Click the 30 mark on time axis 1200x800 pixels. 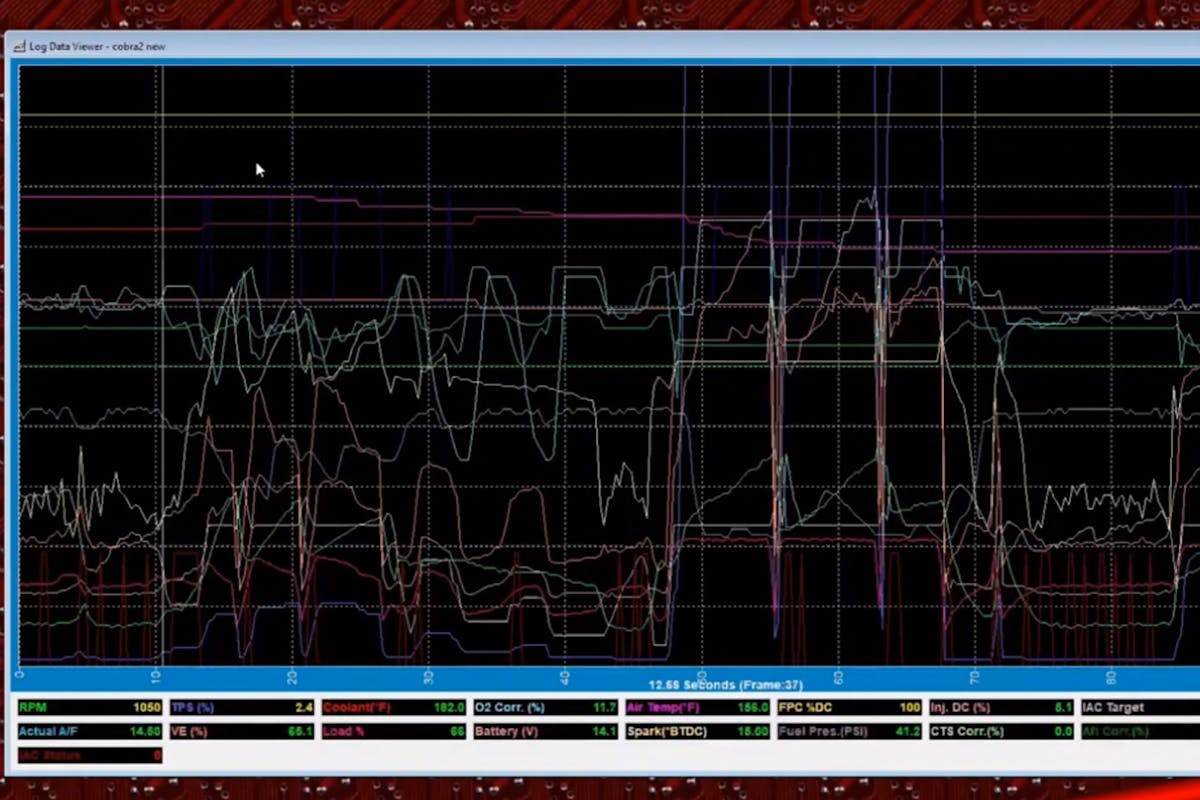click(x=428, y=677)
